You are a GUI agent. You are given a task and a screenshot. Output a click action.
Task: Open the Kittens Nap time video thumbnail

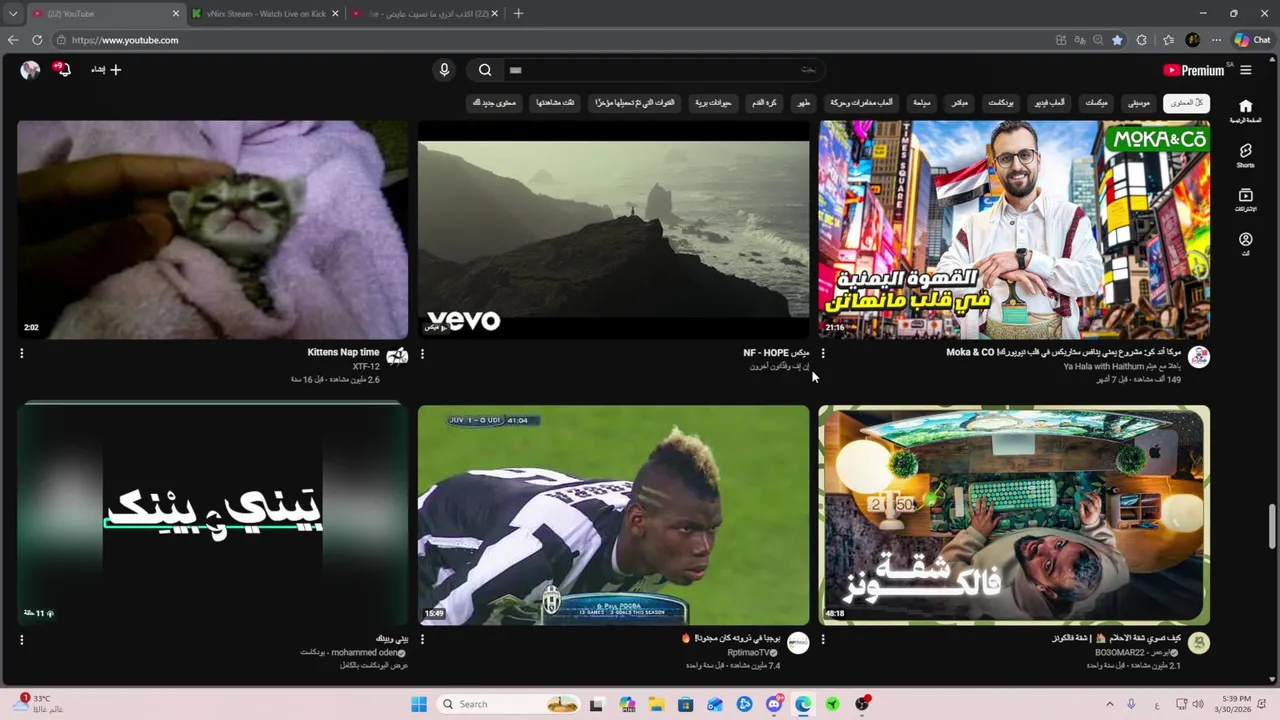click(x=212, y=230)
